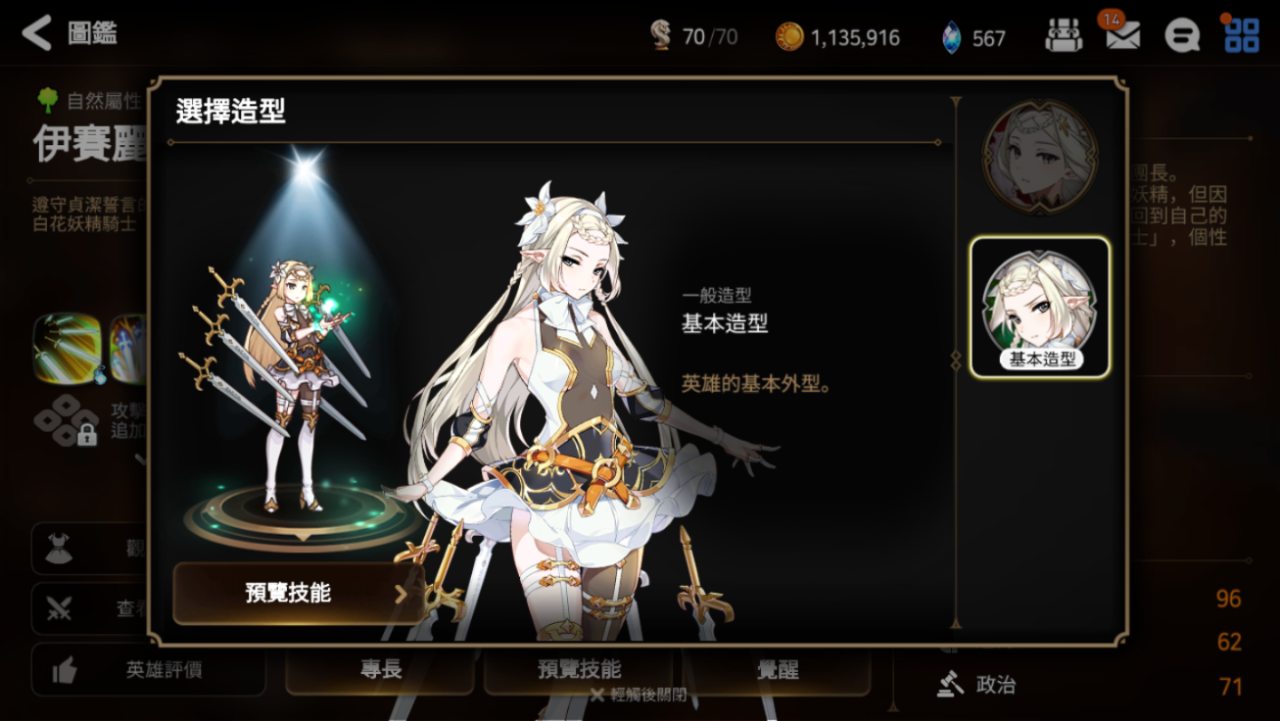Expand the arrow on the 預覽技能 button
The width and height of the screenshot is (1280, 721).
coord(401,594)
